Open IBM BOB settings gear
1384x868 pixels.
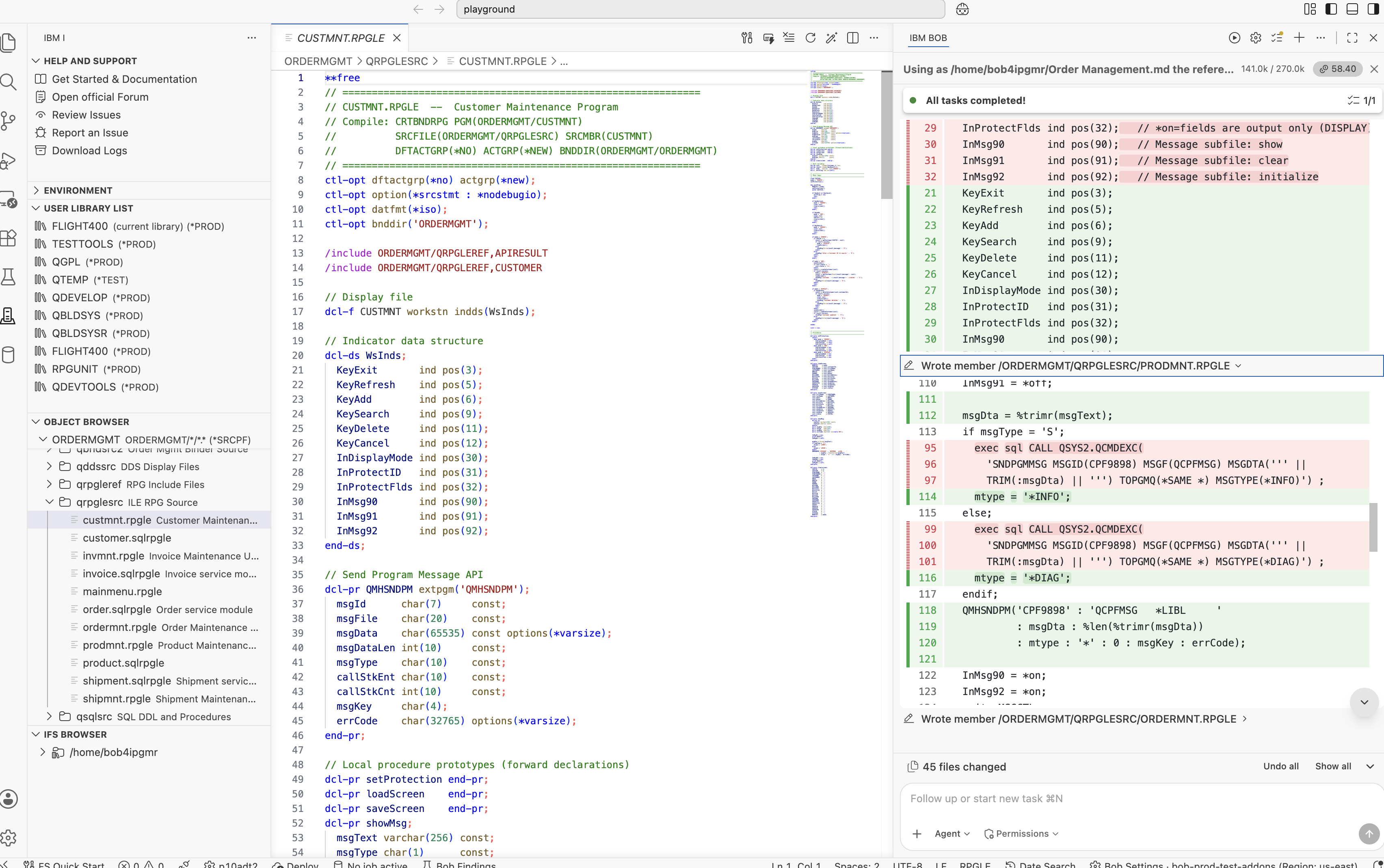pos(1256,38)
